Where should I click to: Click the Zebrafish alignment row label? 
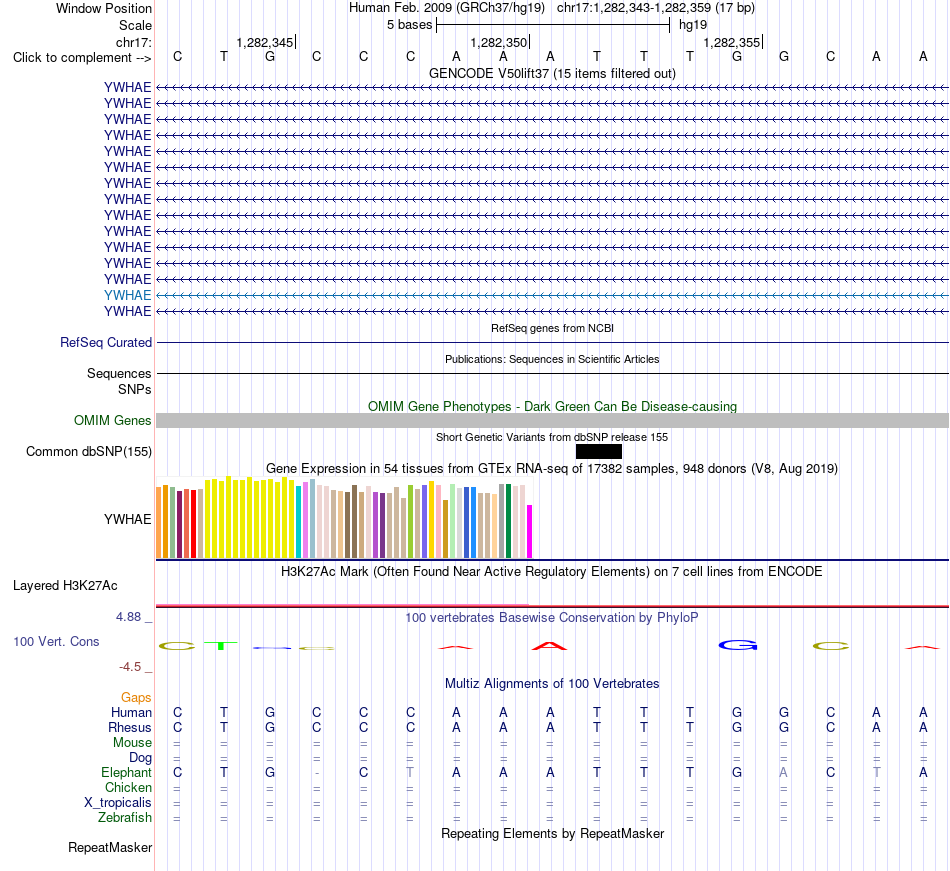click(x=125, y=817)
